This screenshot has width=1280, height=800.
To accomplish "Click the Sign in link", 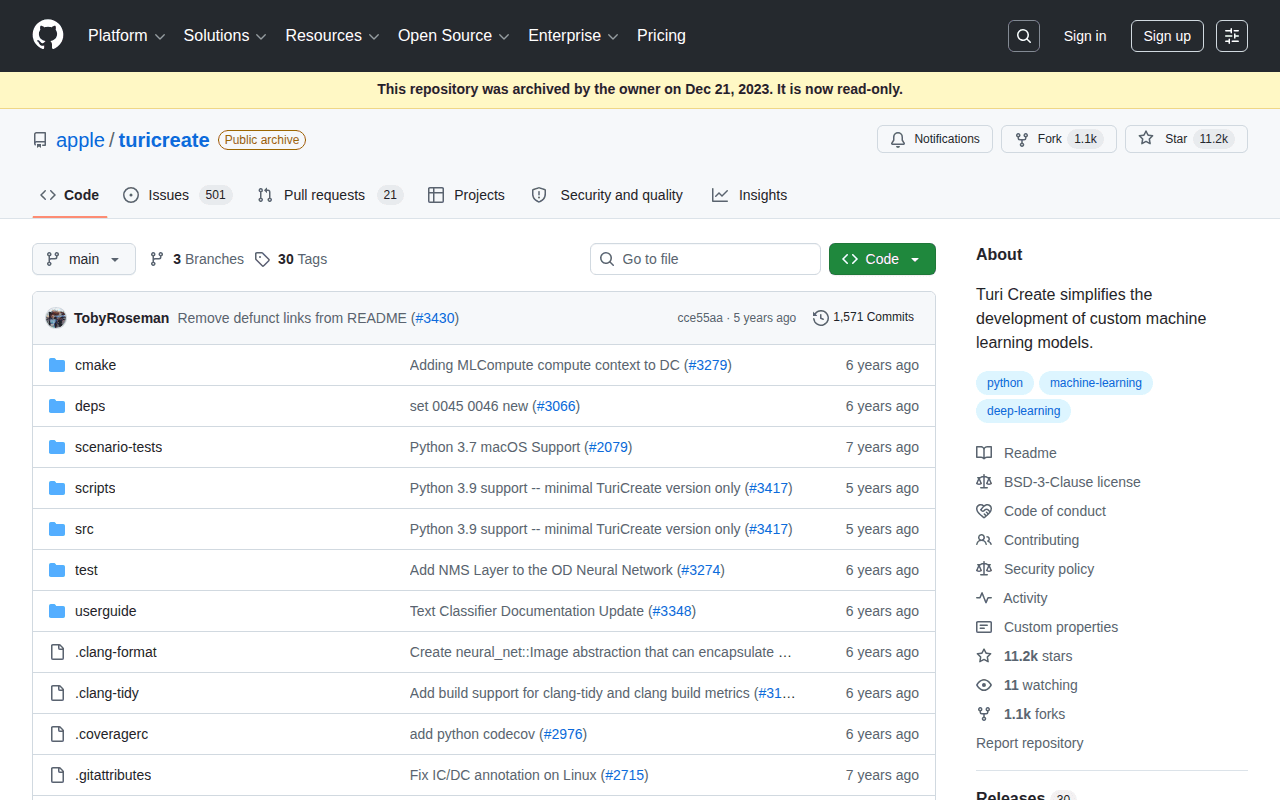I will tap(1085, 36).
